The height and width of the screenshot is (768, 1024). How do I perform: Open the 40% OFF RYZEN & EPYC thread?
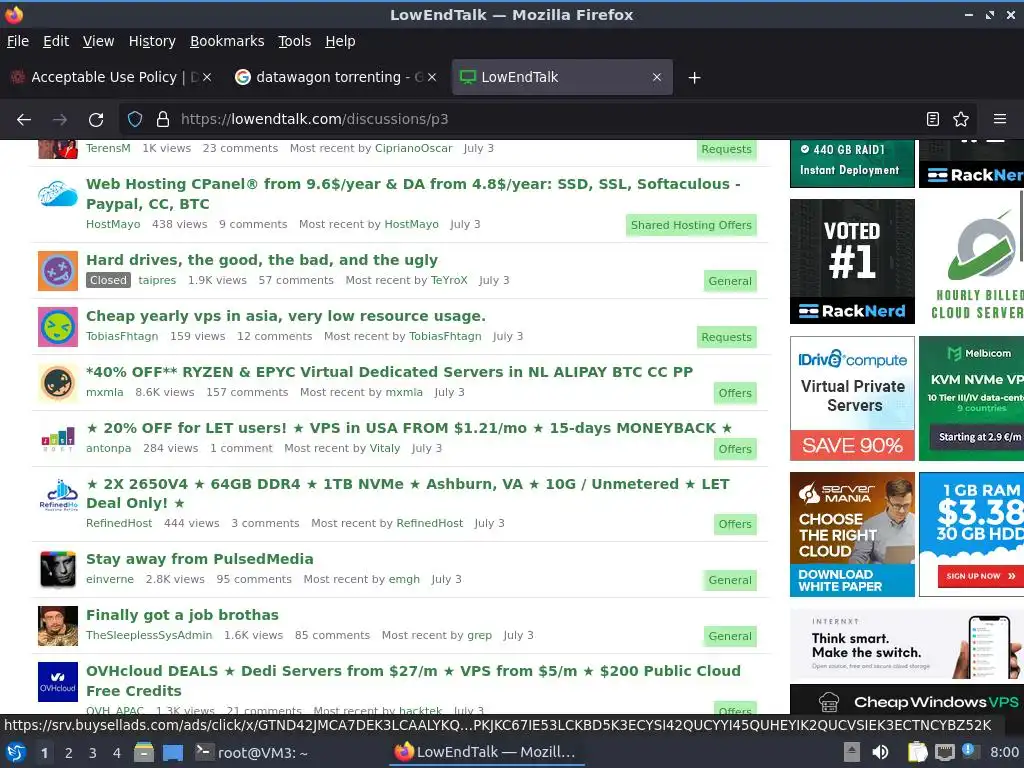pyautogui.click(x=389, y=372)
